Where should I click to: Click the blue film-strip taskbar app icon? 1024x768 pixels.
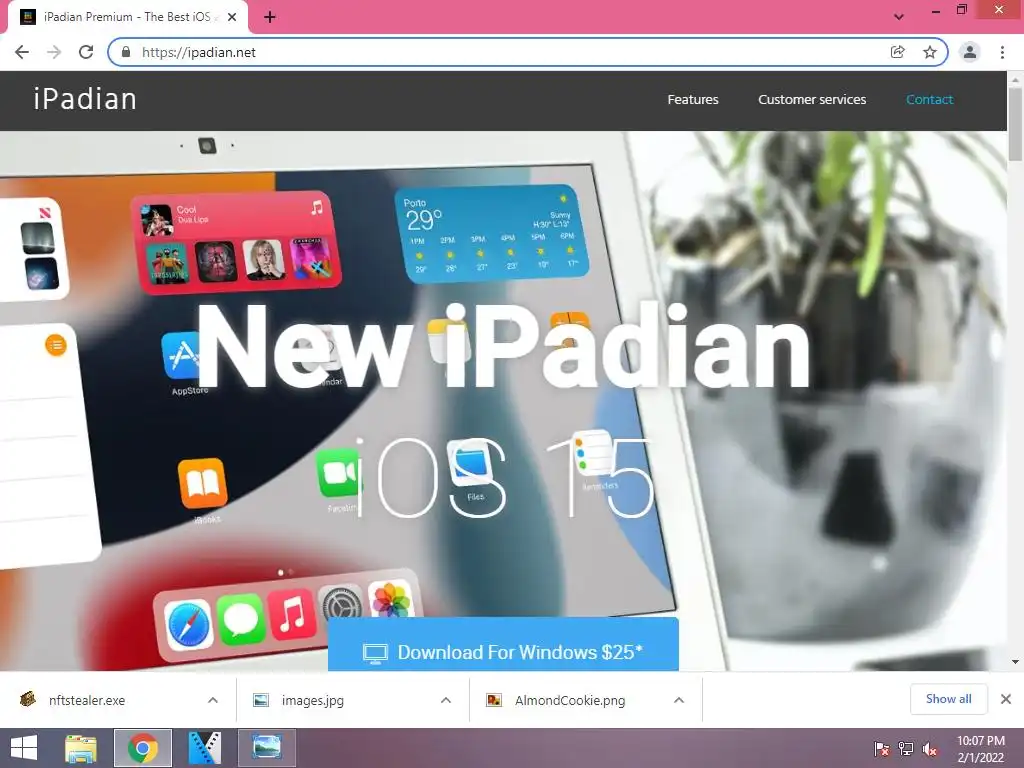coord(204,748)
